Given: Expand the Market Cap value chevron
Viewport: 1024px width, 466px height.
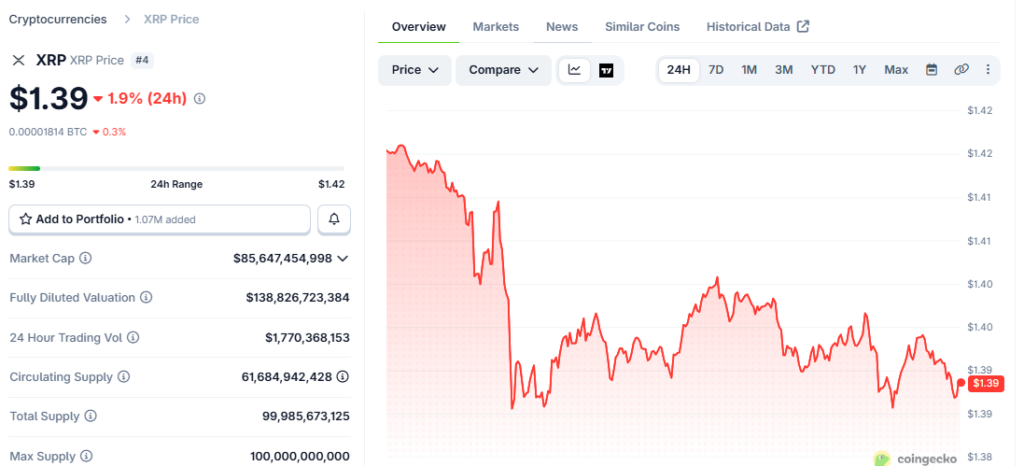Looking at the screenshot, I should click(343, 259).
